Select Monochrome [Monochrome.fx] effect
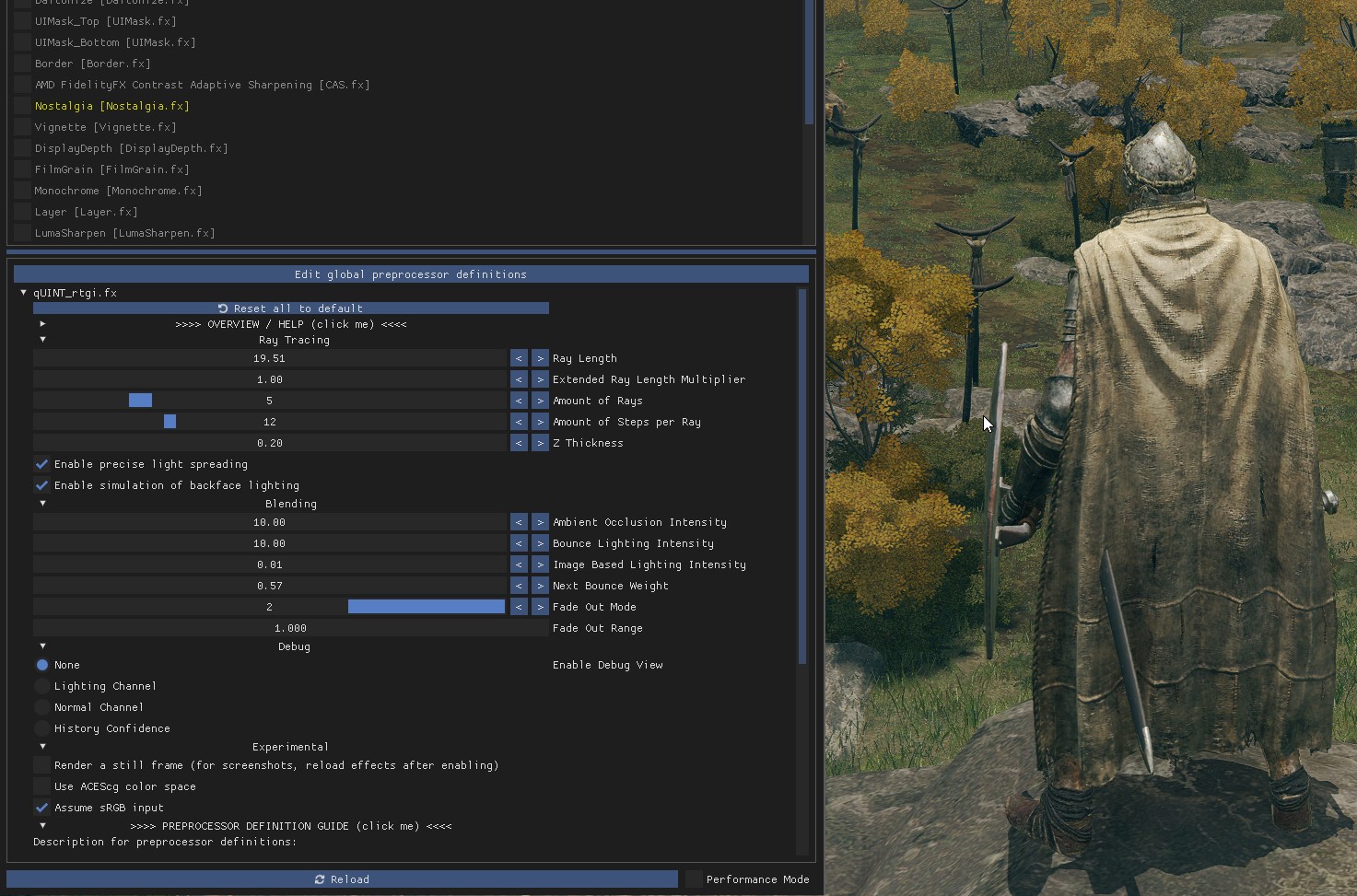Image resolution: width=1357 pixels, height=896 pixels. click(118, 191)
